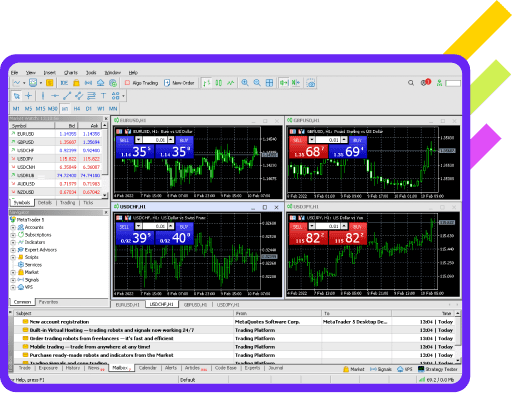Open Signals icon in top toolbar
The height and width of the screenshot is (393, 512).
tap(88, 83)
